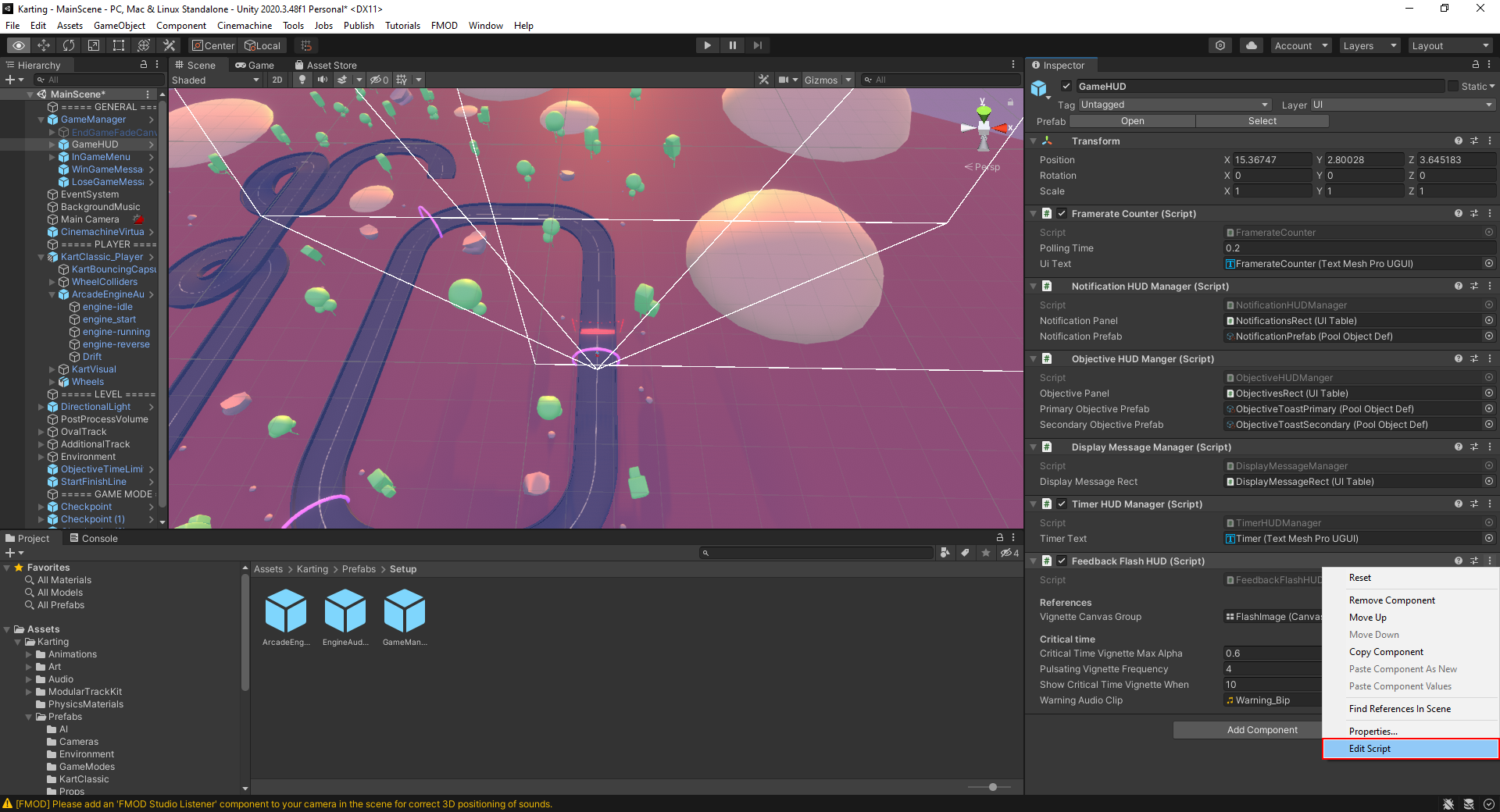Viewport: 1500px width, 812px height.
Task: Open component editor tools panel icon
Action: pos(764,80)
